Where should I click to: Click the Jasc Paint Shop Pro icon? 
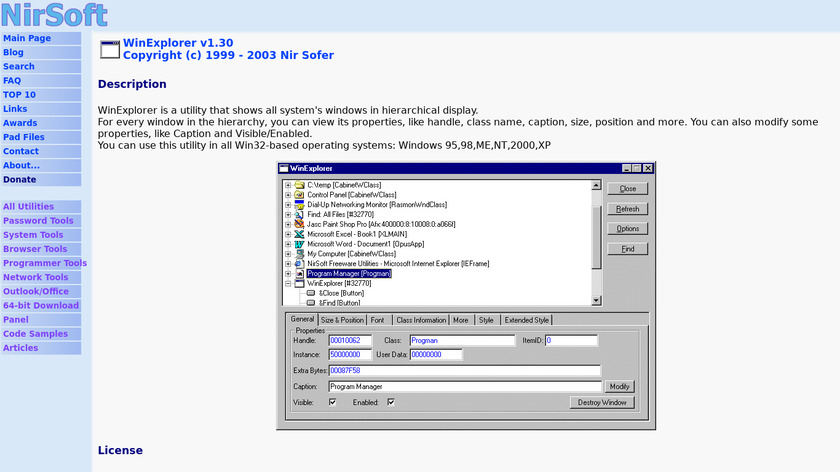click(299, 224)
